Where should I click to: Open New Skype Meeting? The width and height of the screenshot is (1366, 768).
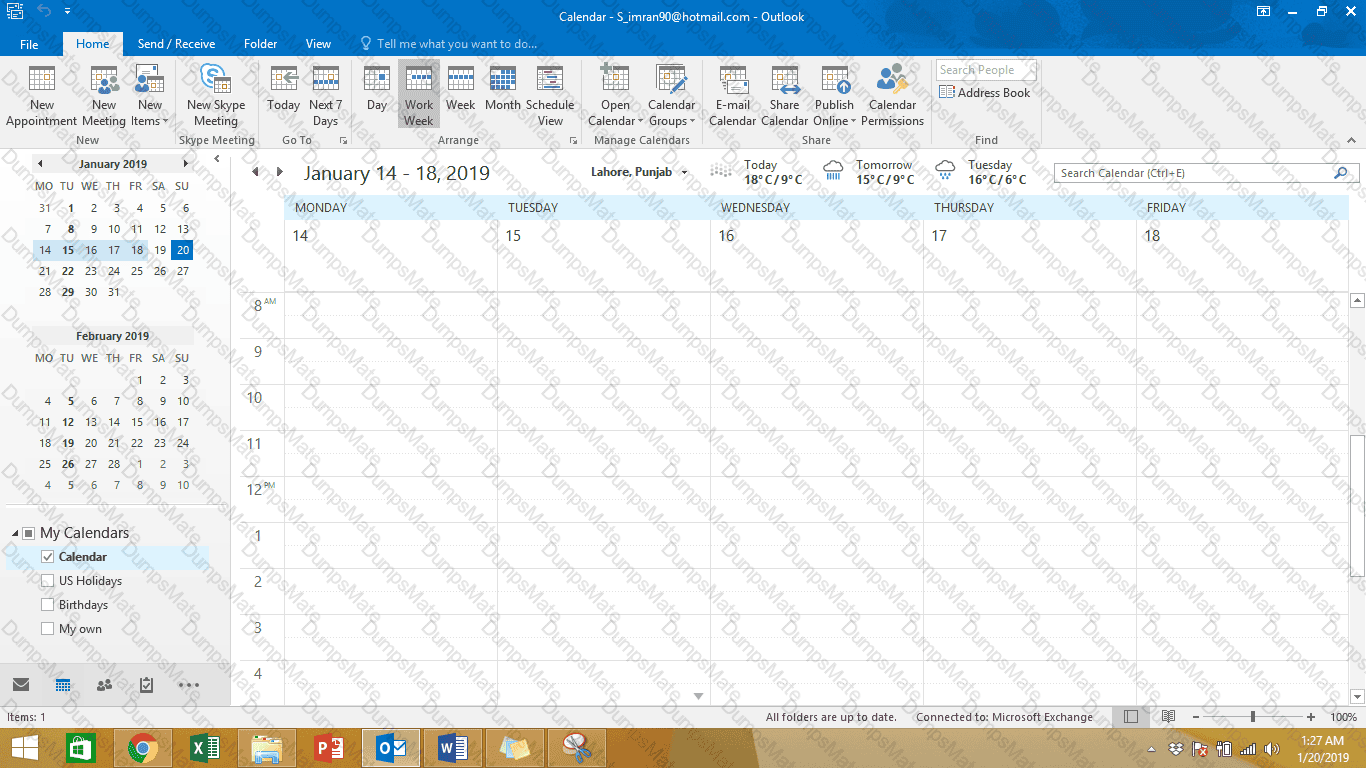tap(216, 96)
